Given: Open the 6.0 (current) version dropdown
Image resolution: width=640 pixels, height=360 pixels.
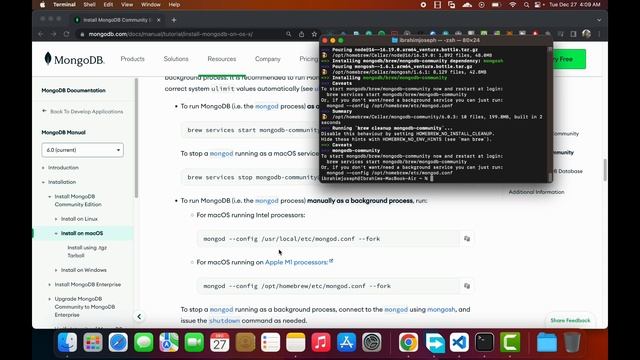Looking at the screenshot, I should [x=82, y=150].
